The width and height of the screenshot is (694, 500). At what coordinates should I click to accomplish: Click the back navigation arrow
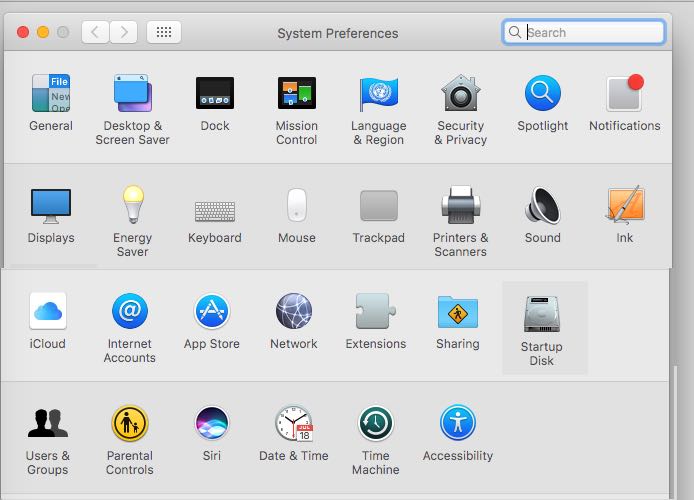coord(95,32)
